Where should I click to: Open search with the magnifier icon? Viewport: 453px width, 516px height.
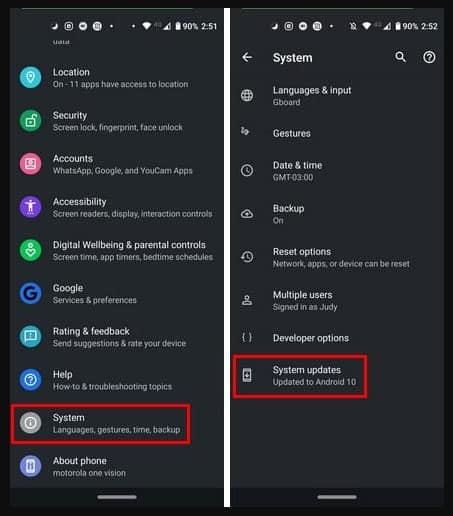400,57
